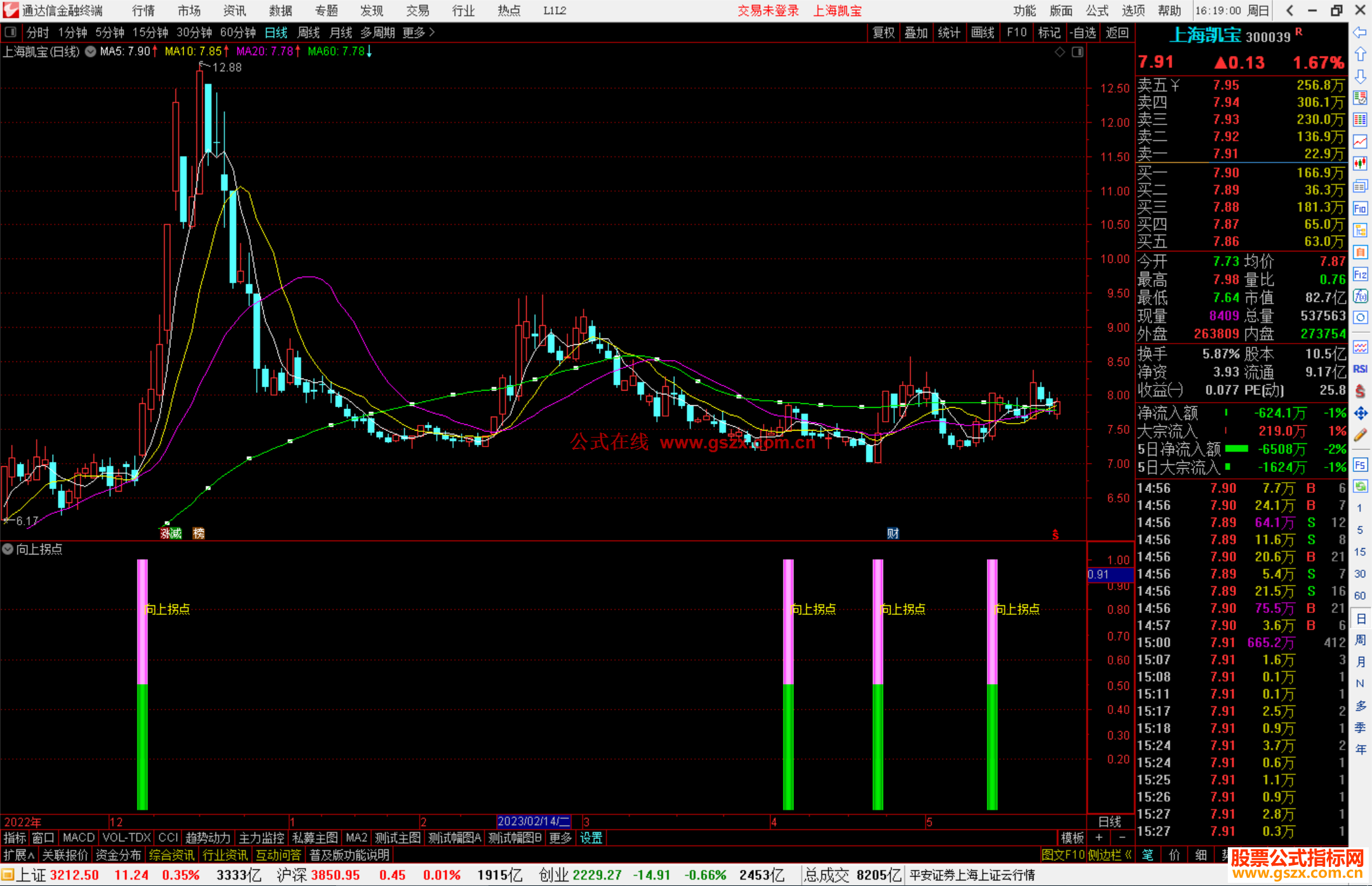This screenshot has width=1372, height=886.
Task: Click the back arrow icon in right sidebar
Action: pyautogui.click(x=1360, y=32)
